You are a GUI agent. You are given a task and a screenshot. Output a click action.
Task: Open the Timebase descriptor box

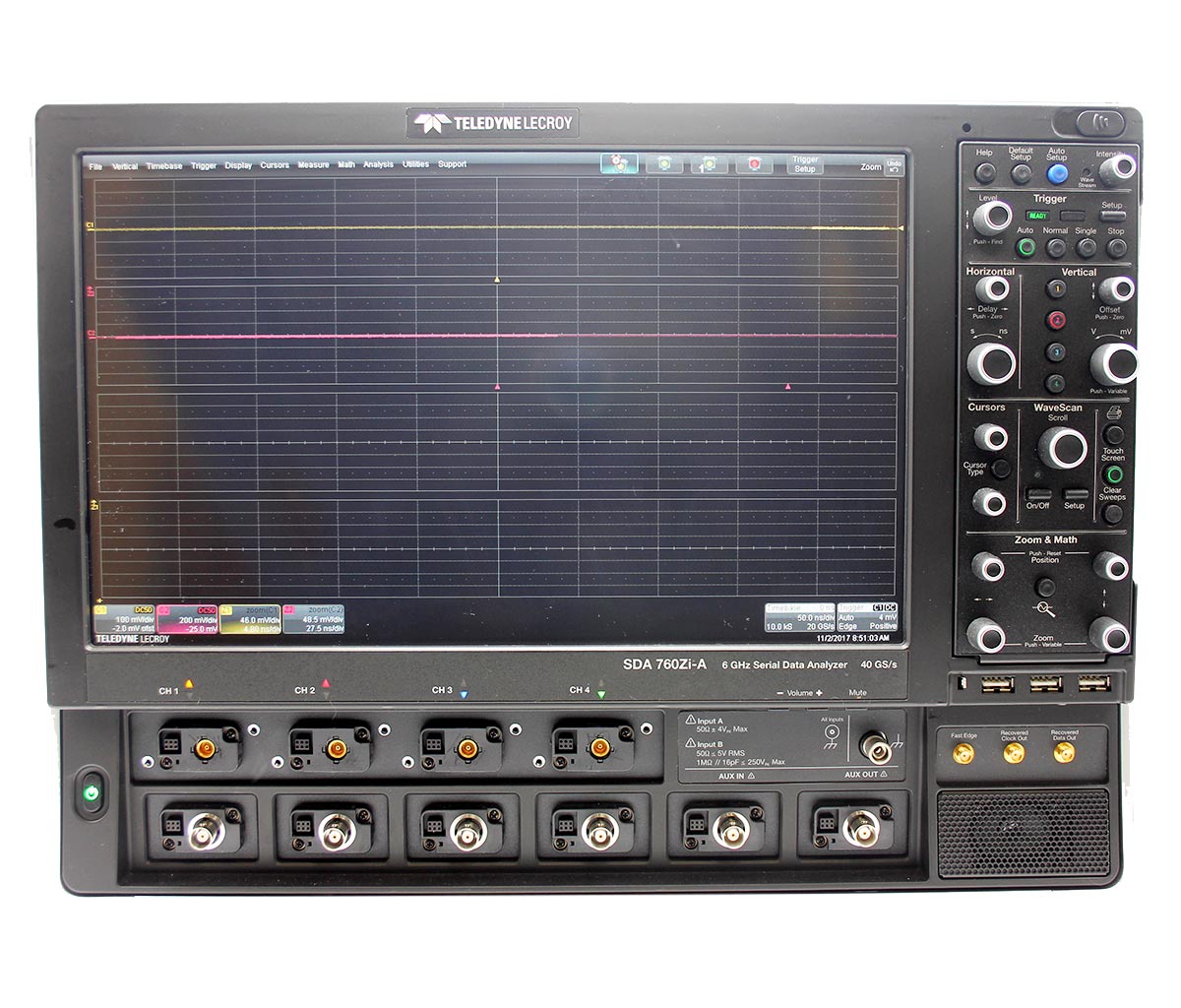click(x=799, y=617)
